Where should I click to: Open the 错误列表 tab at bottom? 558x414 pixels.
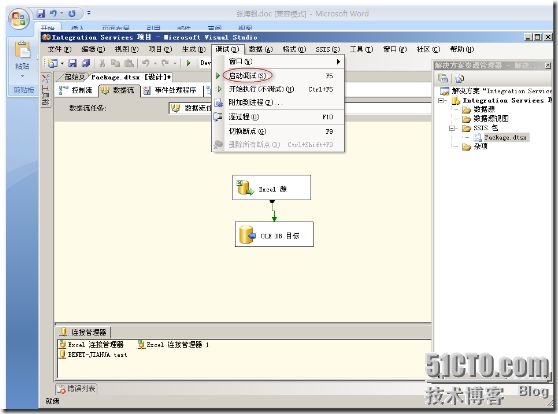coord(77,389)
